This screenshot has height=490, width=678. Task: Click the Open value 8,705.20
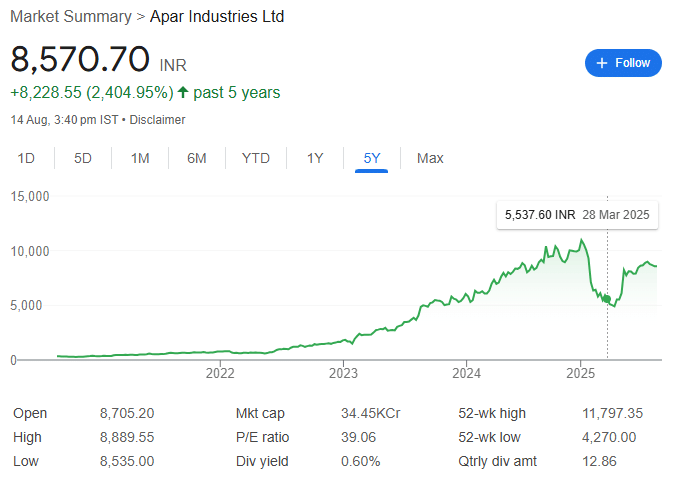click(127, 413)
